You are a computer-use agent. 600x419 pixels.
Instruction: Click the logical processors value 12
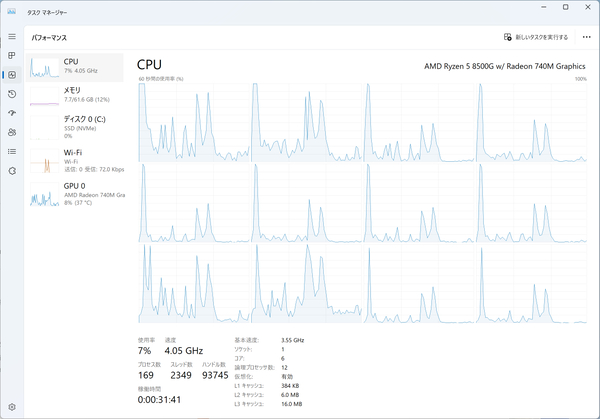point(284,367)
